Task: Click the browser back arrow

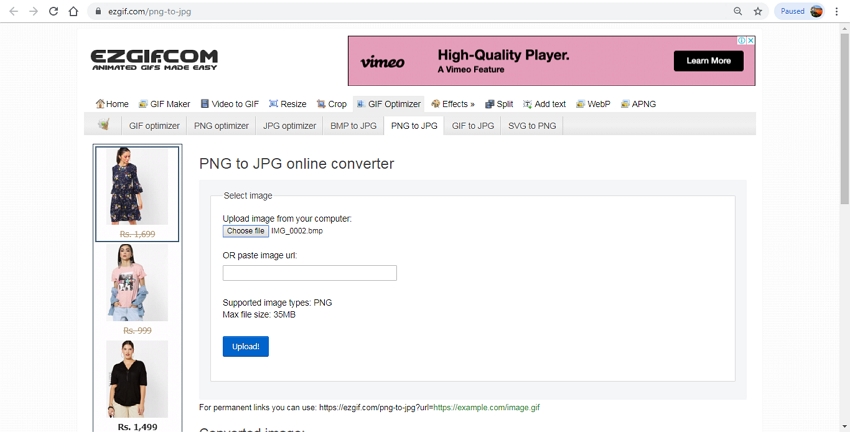Action: point(13,11)
